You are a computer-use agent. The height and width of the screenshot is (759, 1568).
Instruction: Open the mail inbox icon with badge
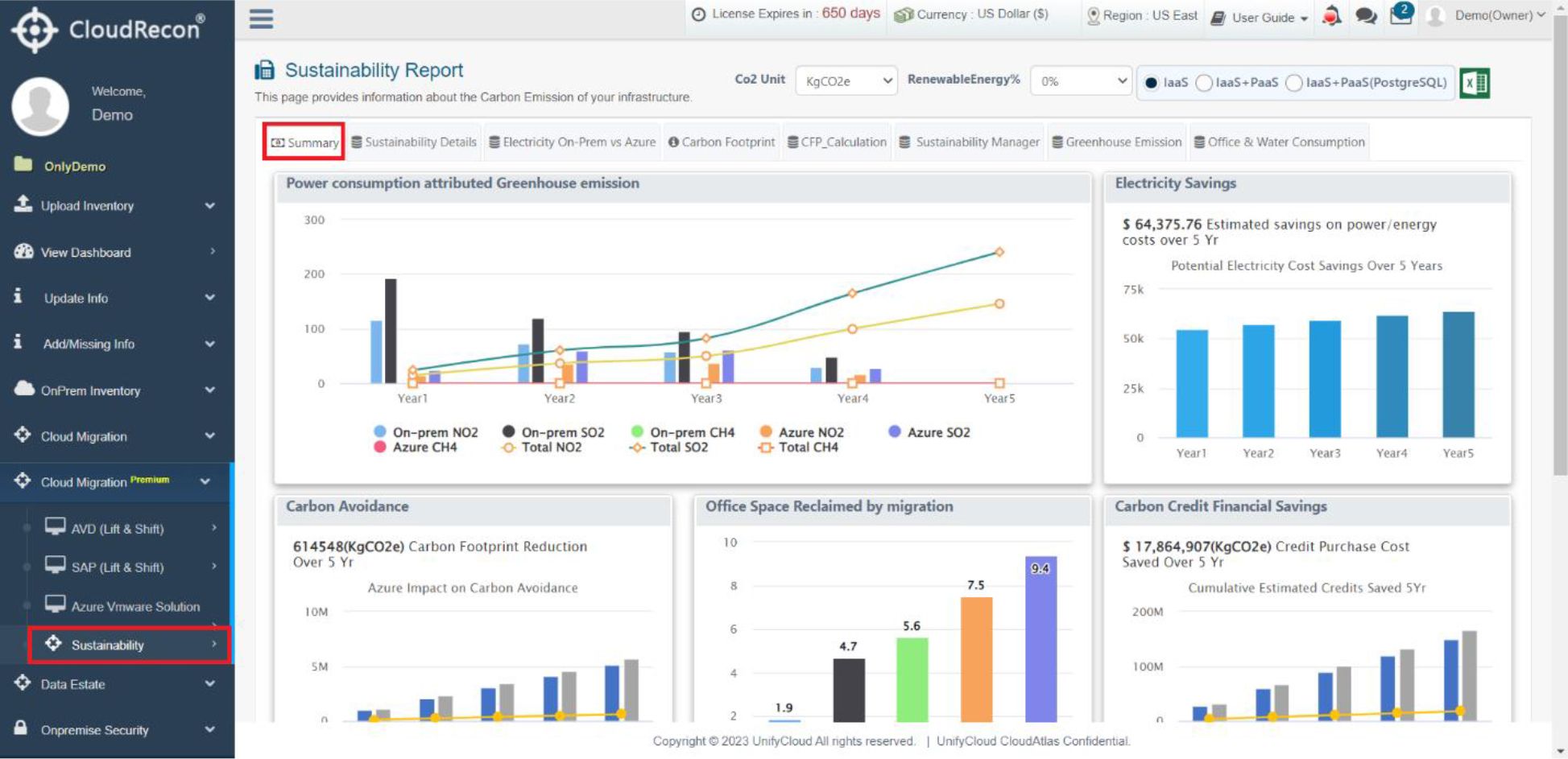coord(1401,14)
